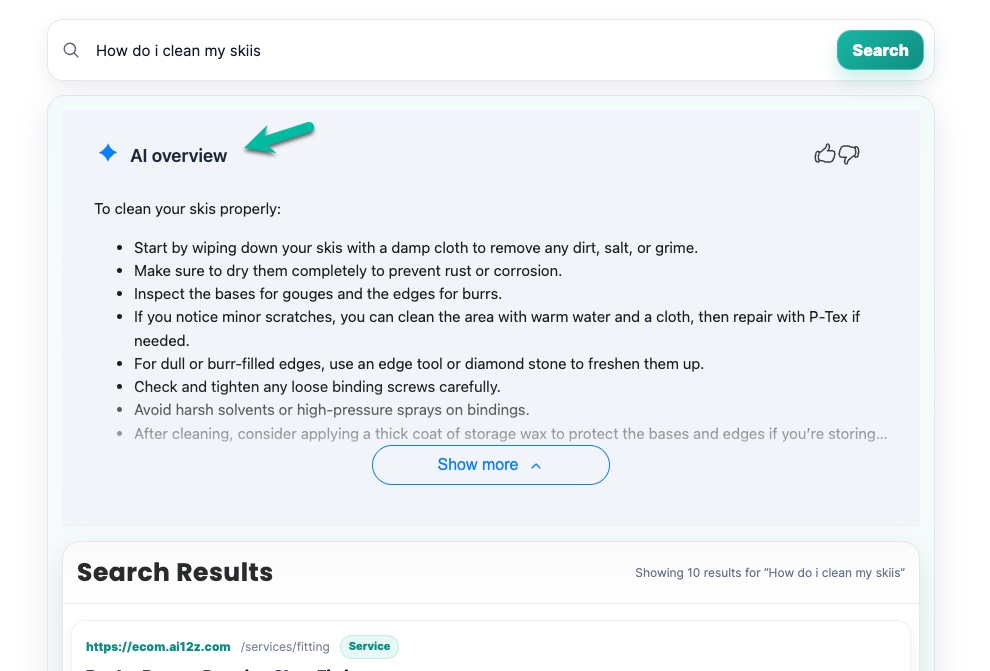Open the https://ecom.ai12z.com result link
Screen dimensions: 990x671
click(x=158, y=647)
